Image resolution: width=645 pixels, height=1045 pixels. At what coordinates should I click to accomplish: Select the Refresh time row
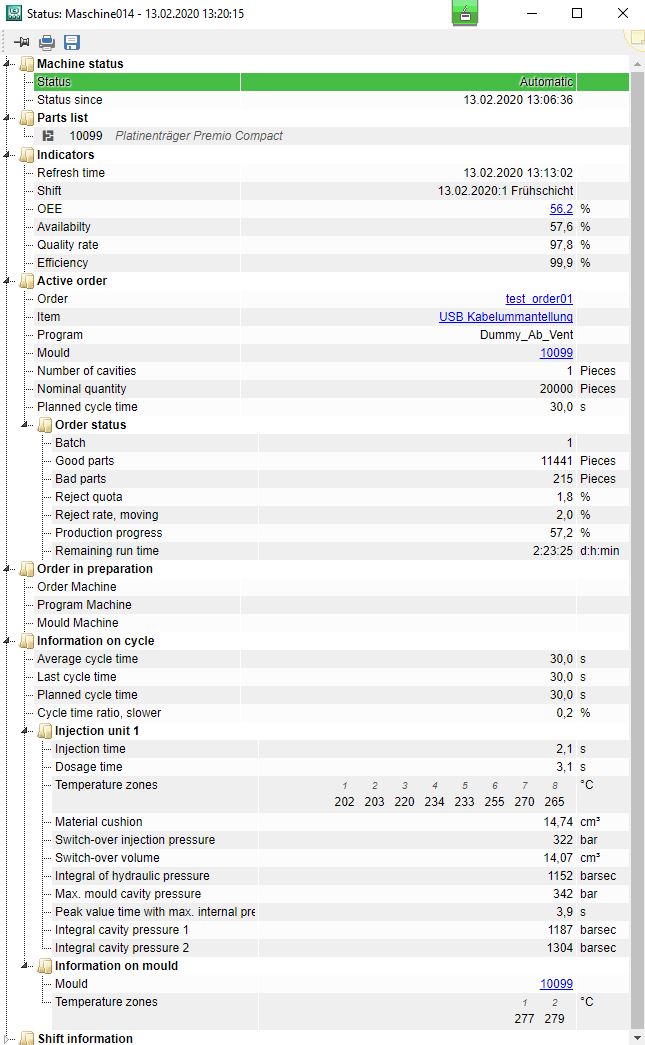(331, 173)
